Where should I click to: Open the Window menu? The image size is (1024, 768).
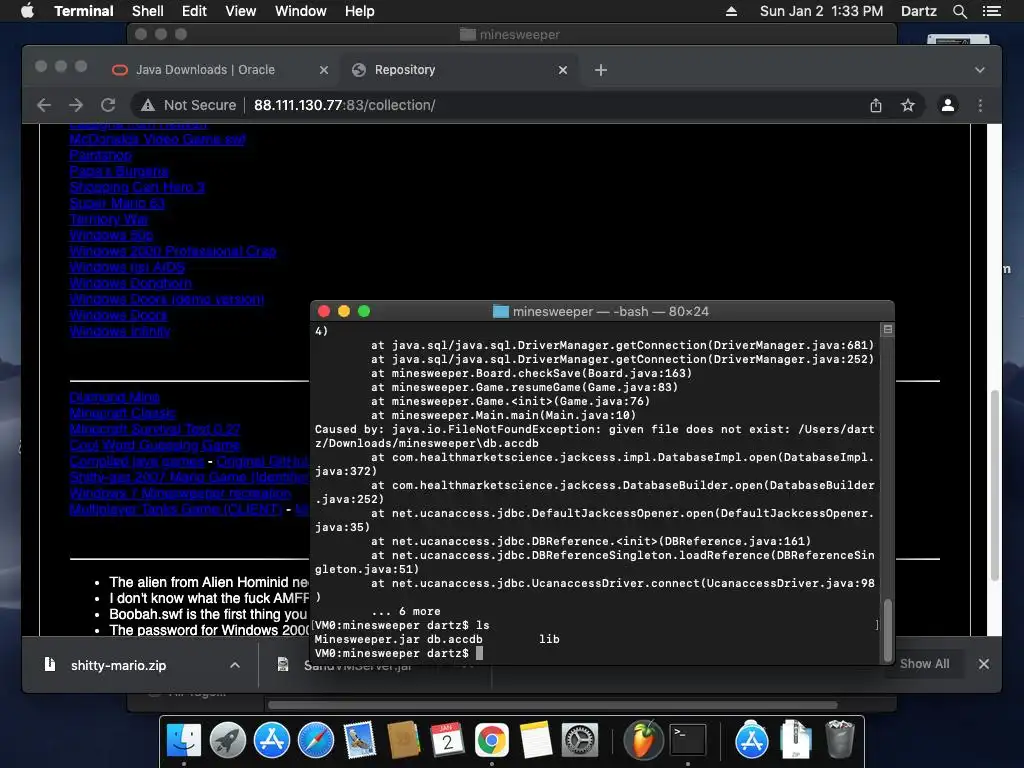[300, 11]
